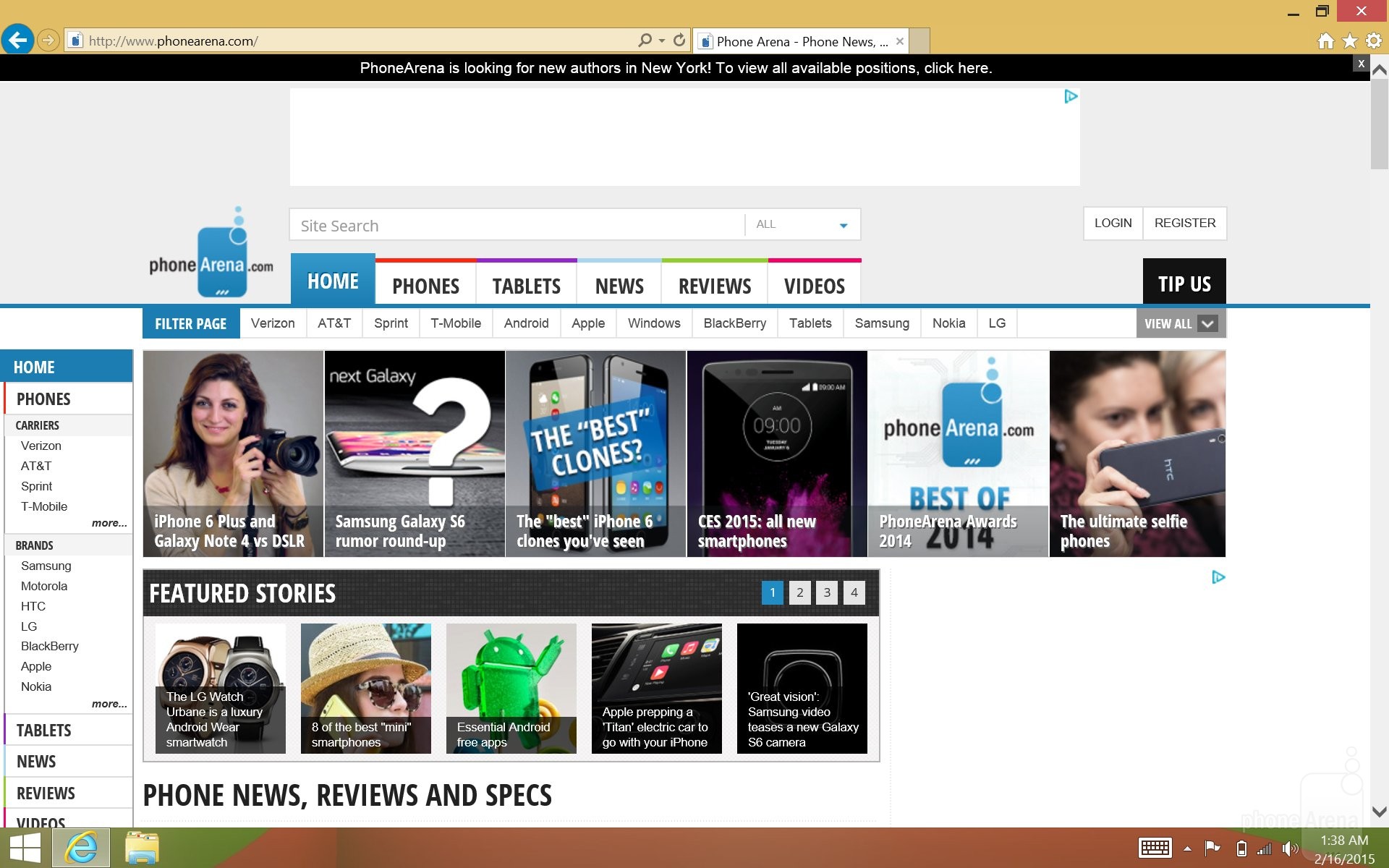Open the REVIEWS navigation tab
The image size is (1389, 868).
pyautogui.click(x=715, y=286)
